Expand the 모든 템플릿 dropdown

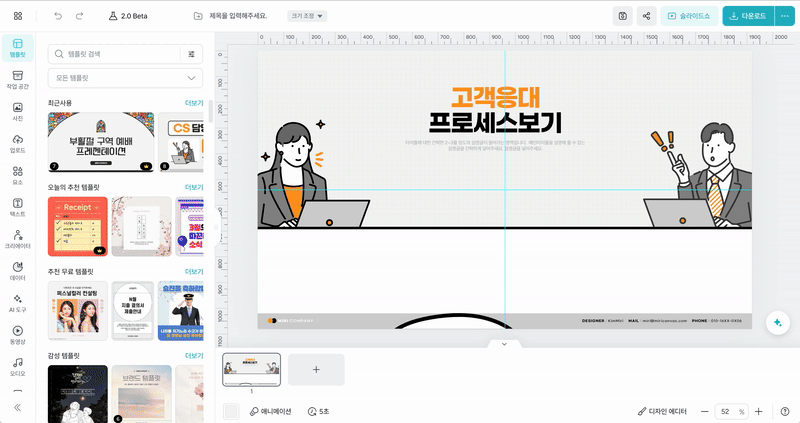pyautogui.click(x=125, y=78)
